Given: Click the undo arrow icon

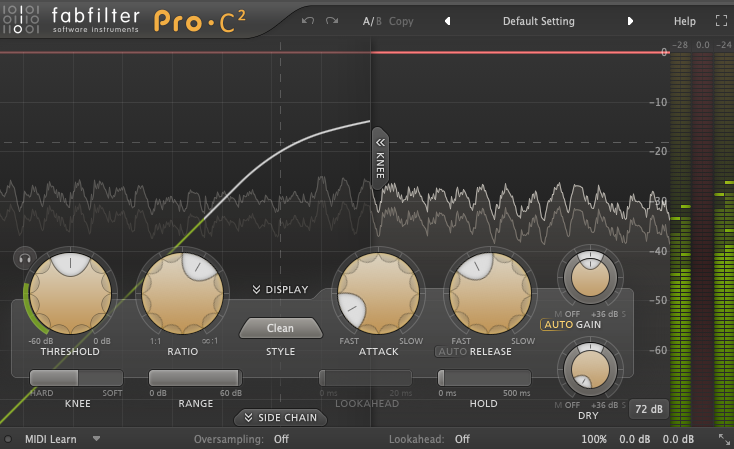Looking at the screenshot, I should tap(308, 21).
